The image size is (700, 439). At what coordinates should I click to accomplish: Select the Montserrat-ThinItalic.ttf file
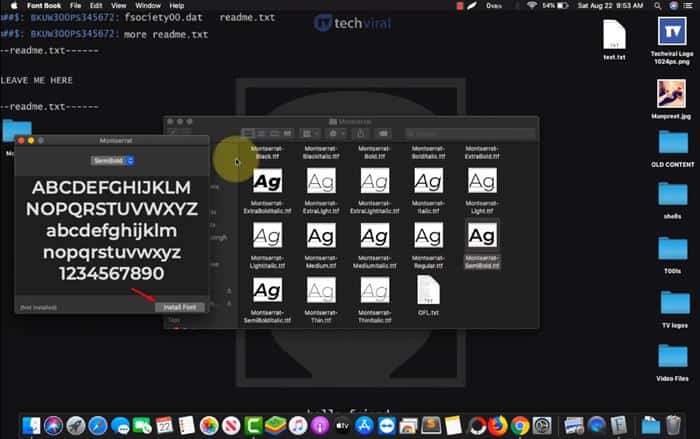point(375,290)
